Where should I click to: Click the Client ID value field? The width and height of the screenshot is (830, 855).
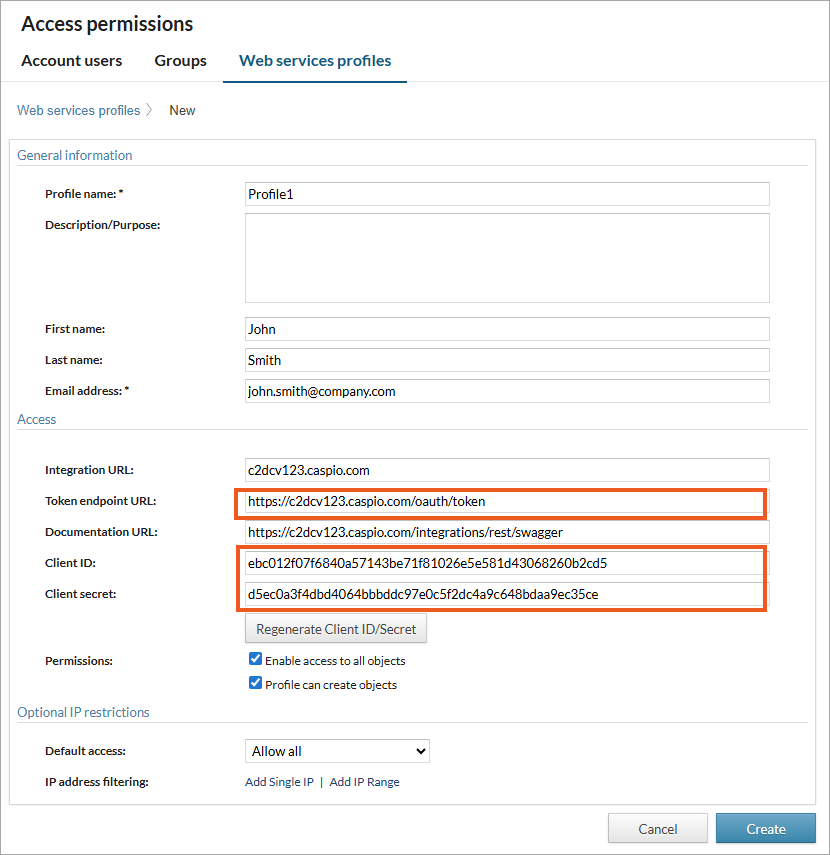click(x=504, y=563)
